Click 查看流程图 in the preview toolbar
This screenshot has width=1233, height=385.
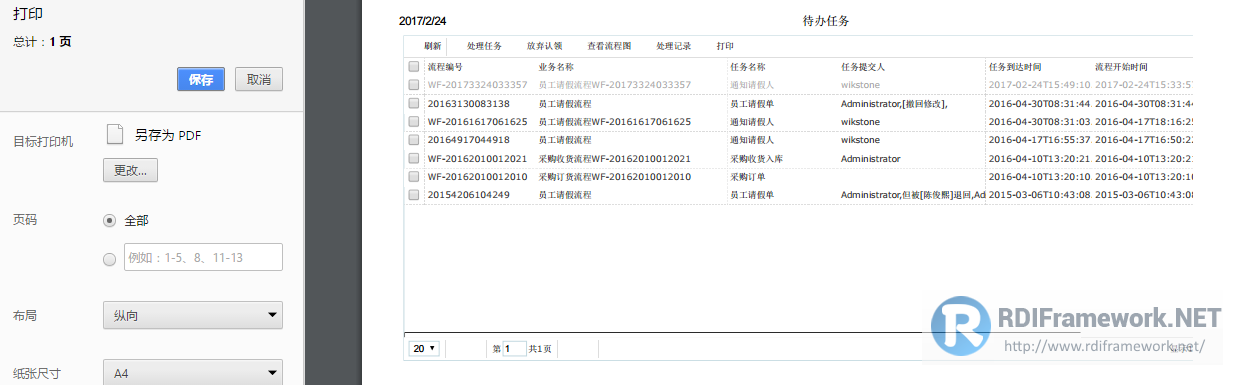pos(609,46)
